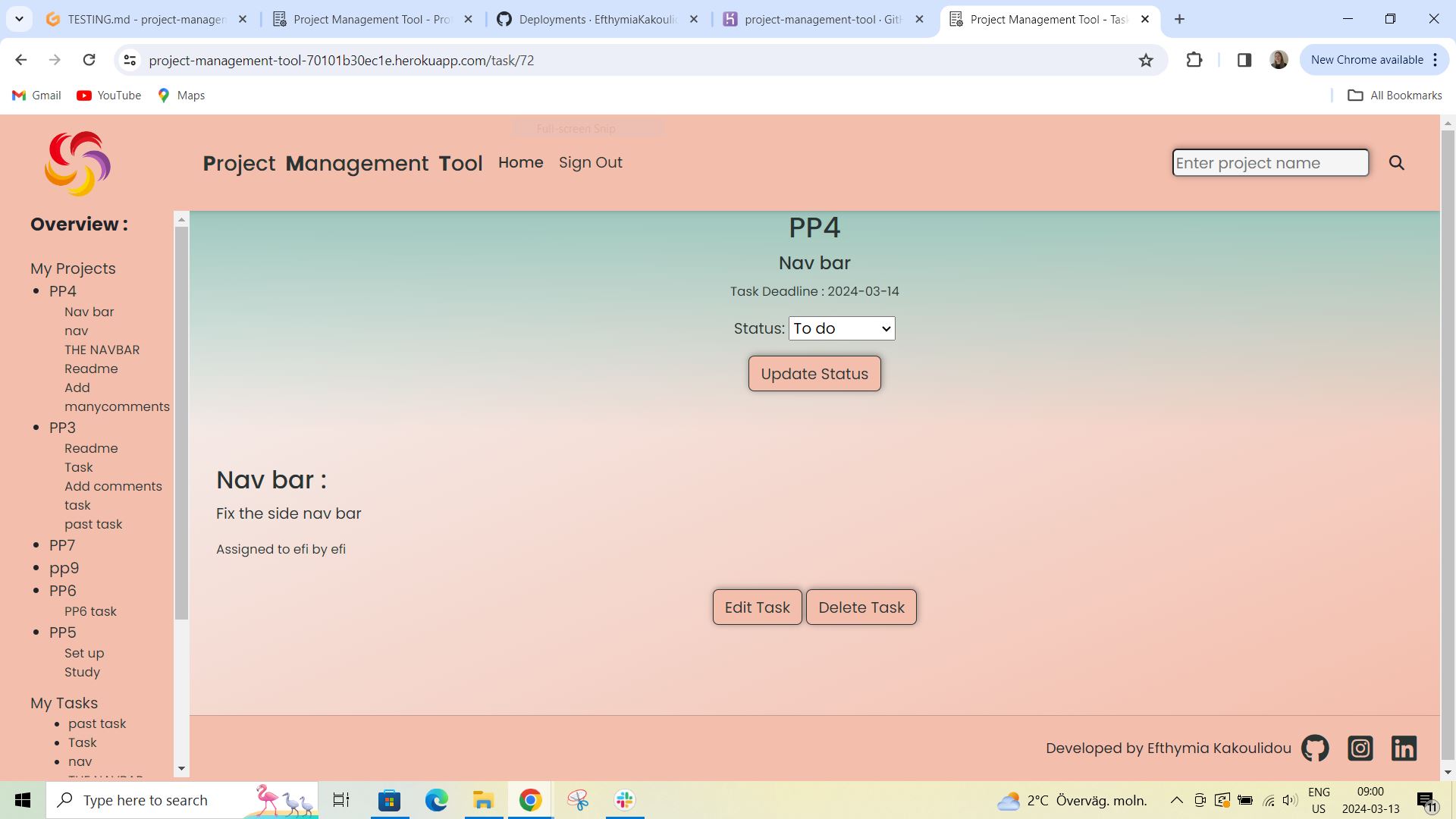The image size is (1456, 819).
Task: Click the Delete Task button
Action: 861,607
